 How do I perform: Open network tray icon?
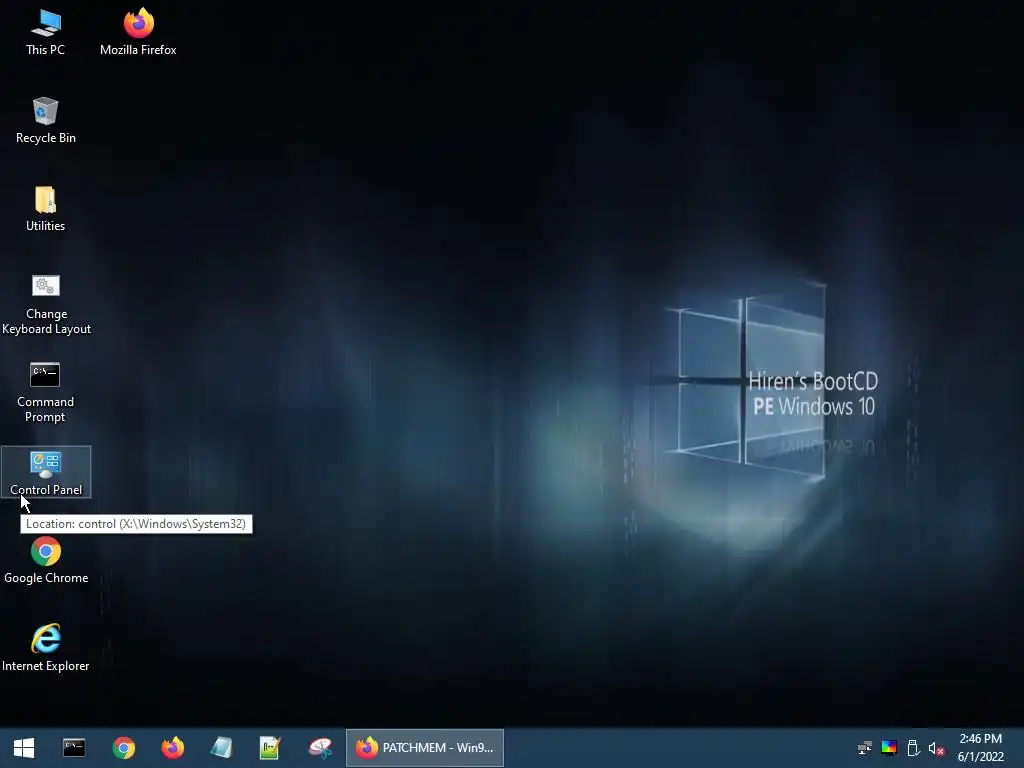pos(865,748)
